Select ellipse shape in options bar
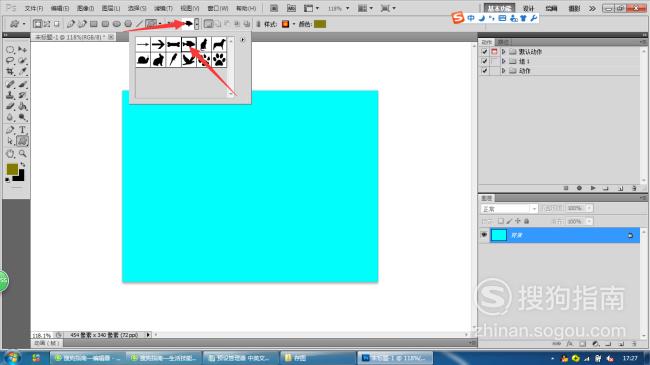650x365 pixels. (x=117, y=24)
